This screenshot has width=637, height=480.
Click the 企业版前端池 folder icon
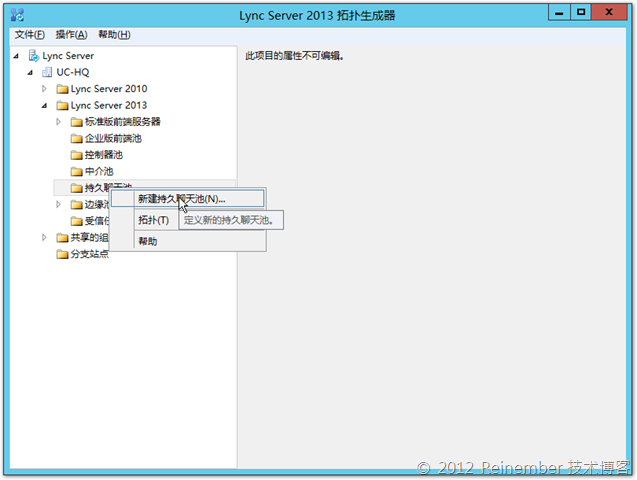point(76,138)
